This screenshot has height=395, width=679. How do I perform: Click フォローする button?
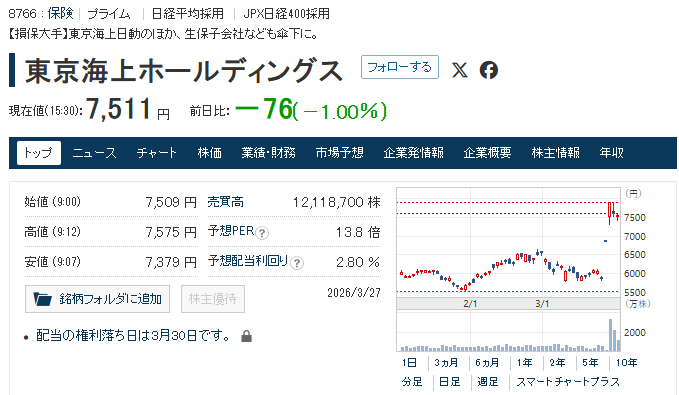(400, 67)
